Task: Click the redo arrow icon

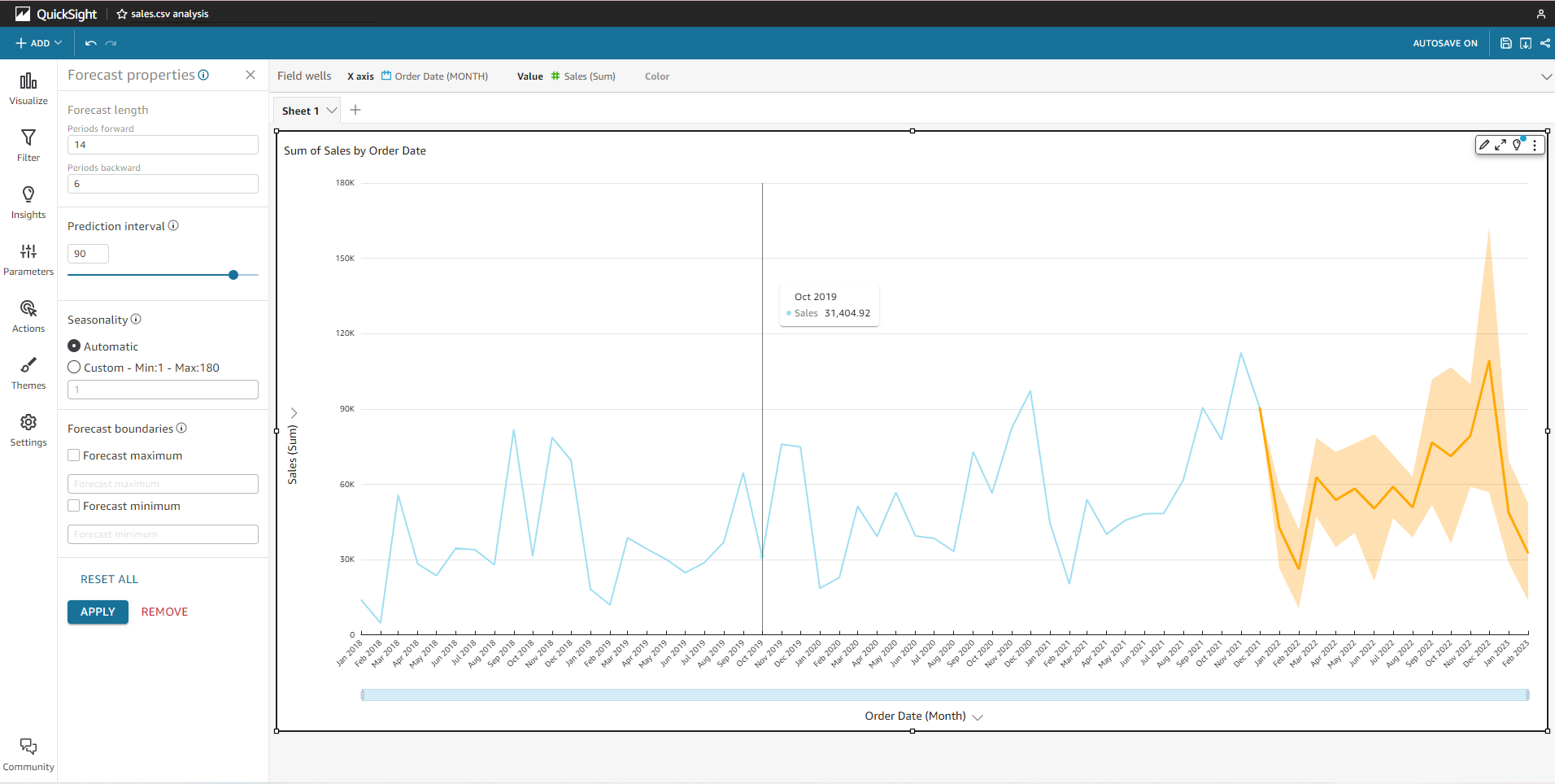Action: 111,43
